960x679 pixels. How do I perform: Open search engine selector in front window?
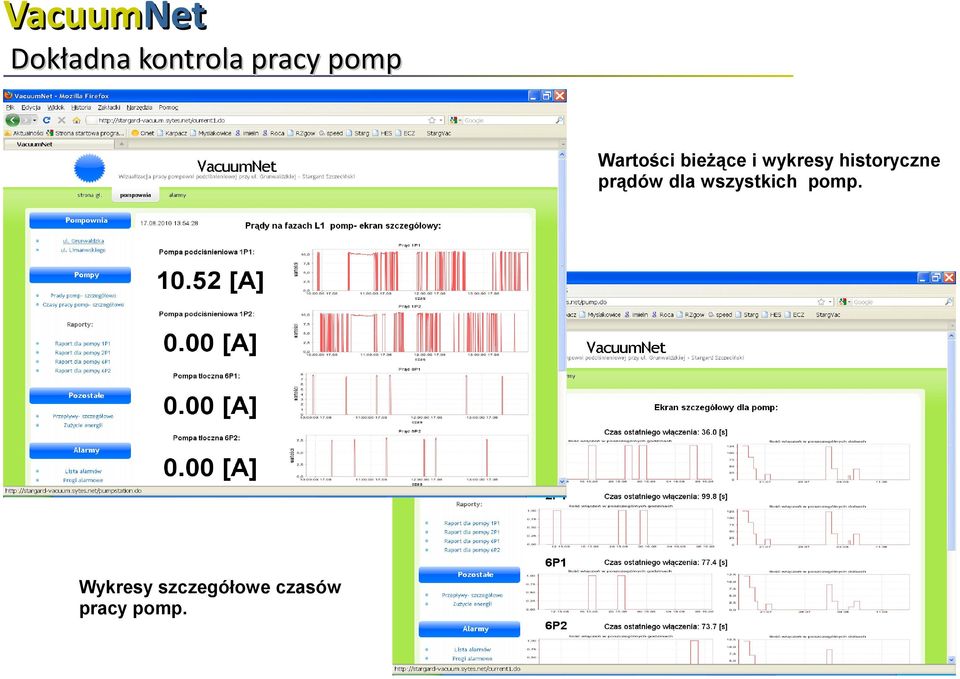point(456,121)
